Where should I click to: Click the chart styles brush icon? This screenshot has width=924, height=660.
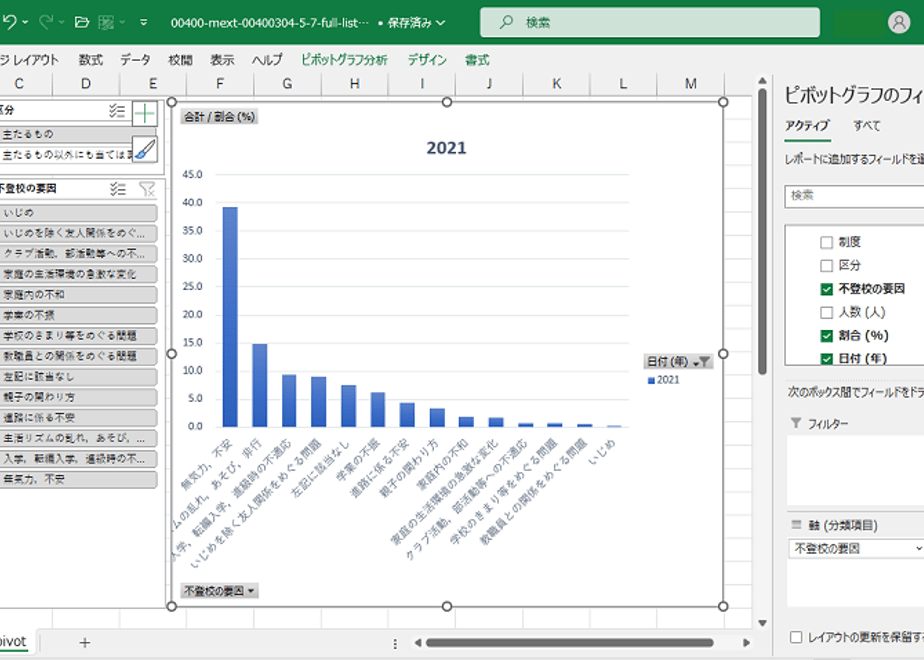144,149
